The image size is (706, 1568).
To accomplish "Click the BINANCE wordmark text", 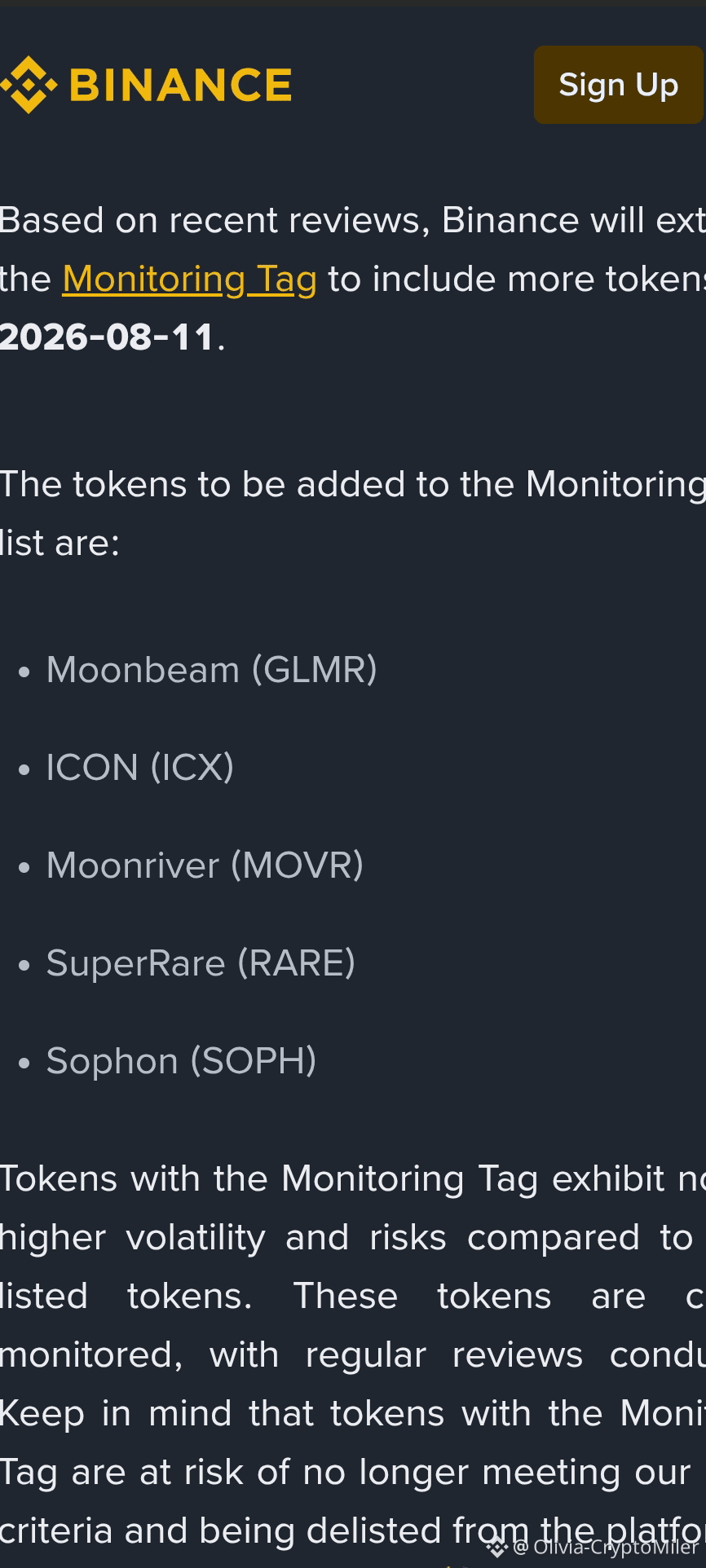I will click(181, 86).
